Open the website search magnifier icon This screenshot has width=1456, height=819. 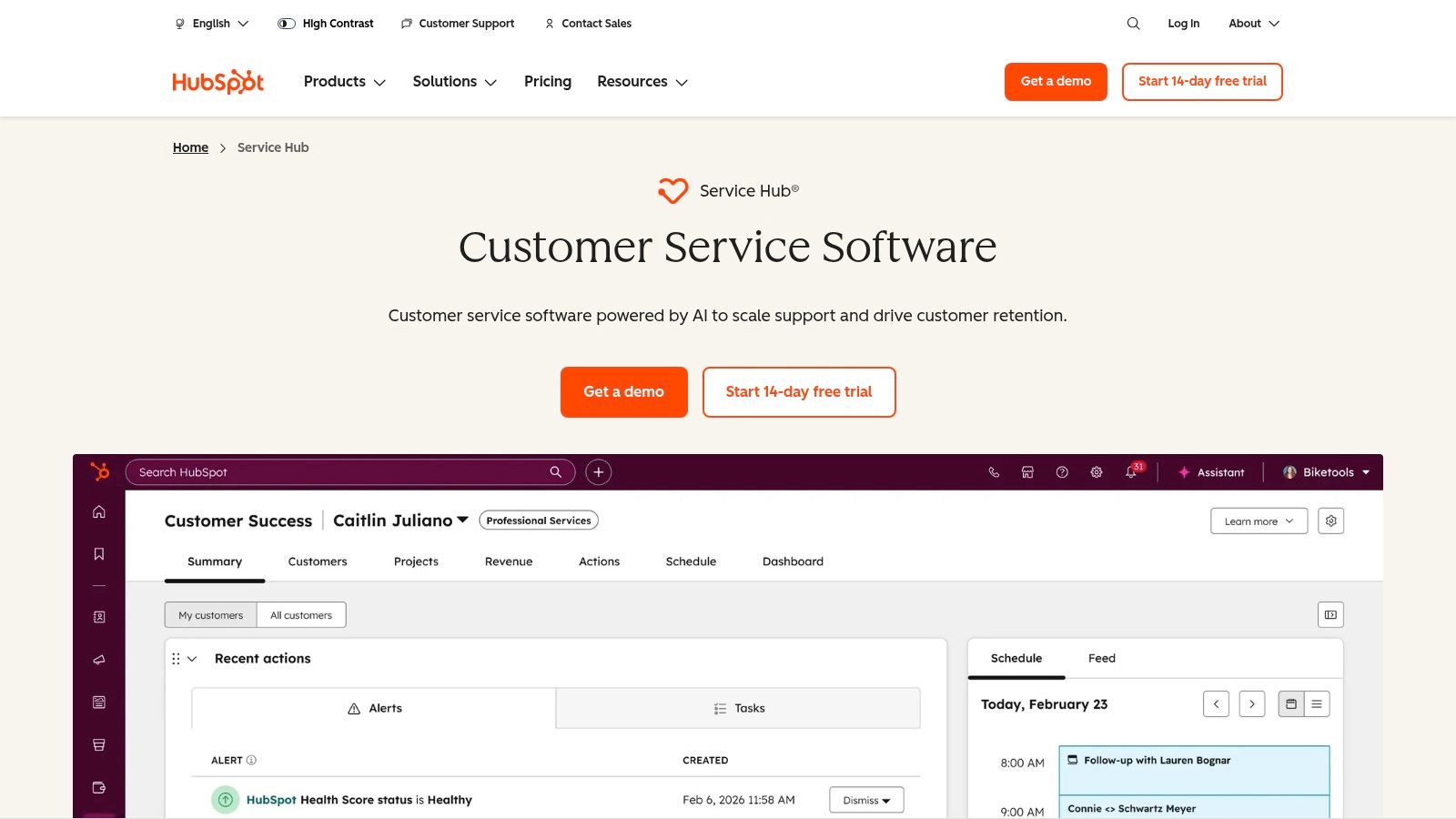(1133, 24)
